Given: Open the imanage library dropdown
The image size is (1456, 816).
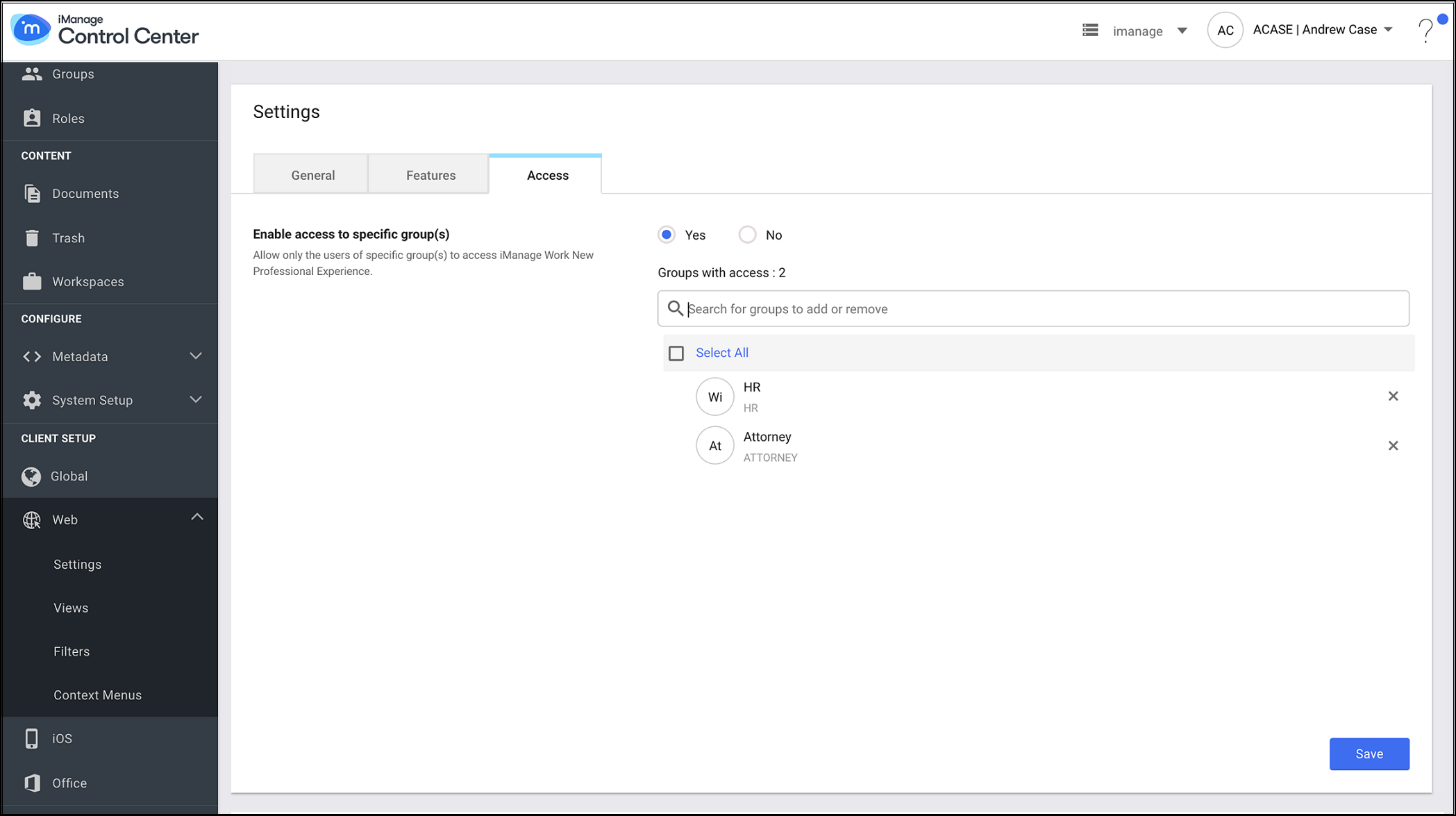Looking at the screenshot, I should (1182, 31).
